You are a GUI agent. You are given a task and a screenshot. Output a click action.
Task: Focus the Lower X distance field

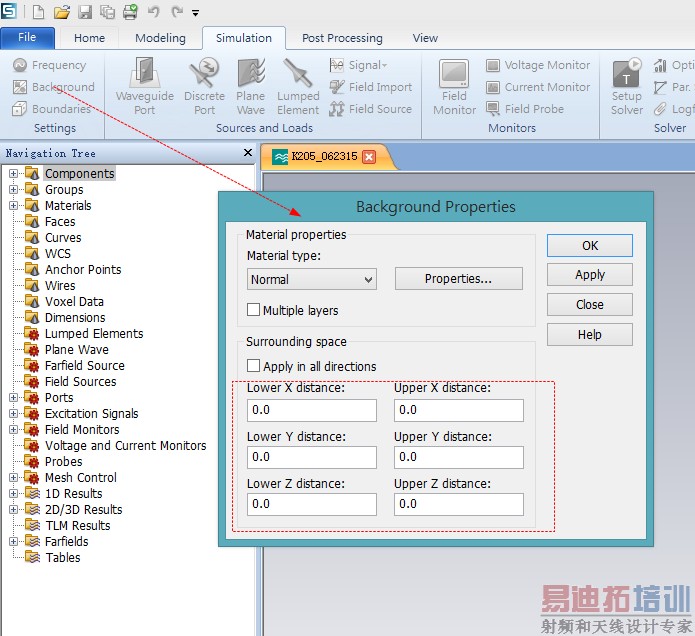pos(312,410)
